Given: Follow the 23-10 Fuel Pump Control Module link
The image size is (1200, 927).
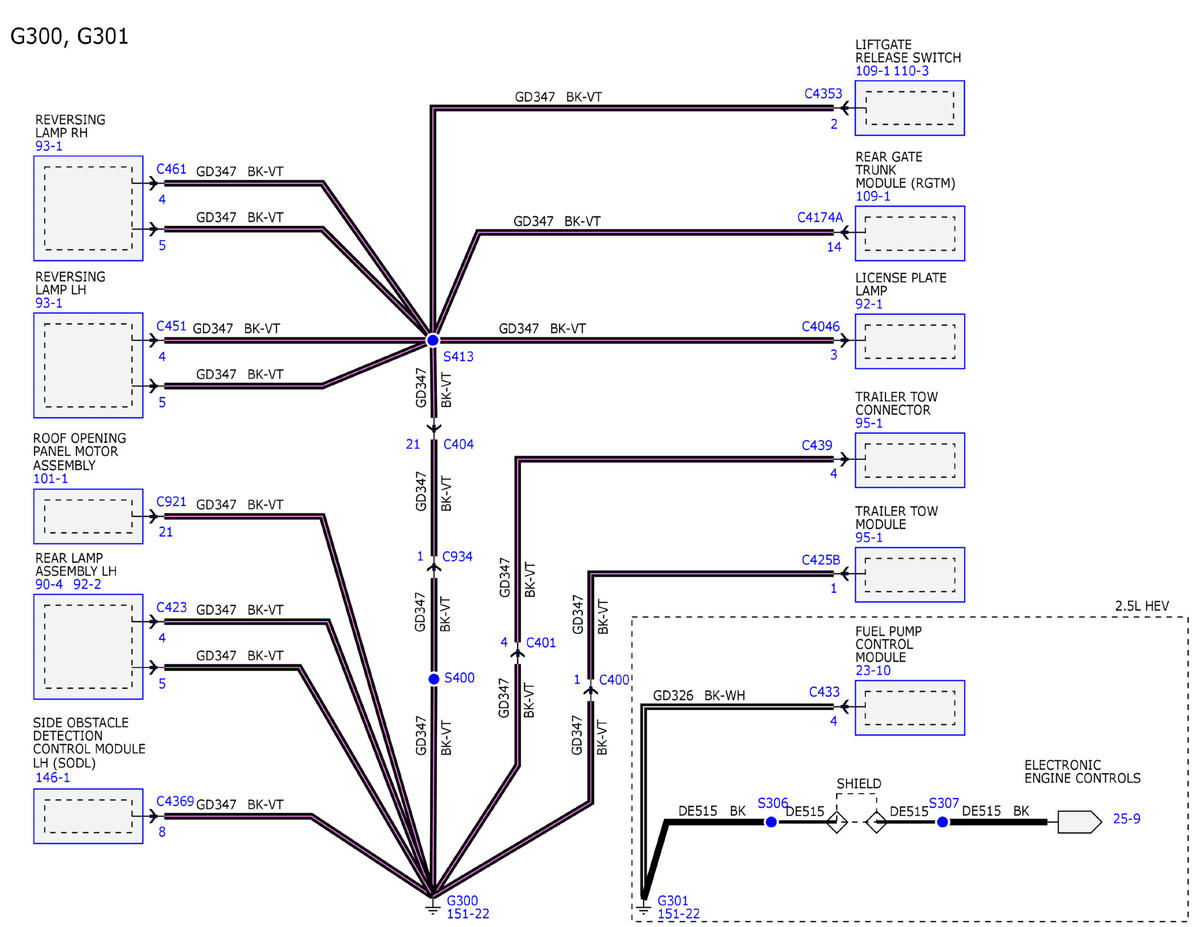Looking at the screenshot, I should 873,671.
